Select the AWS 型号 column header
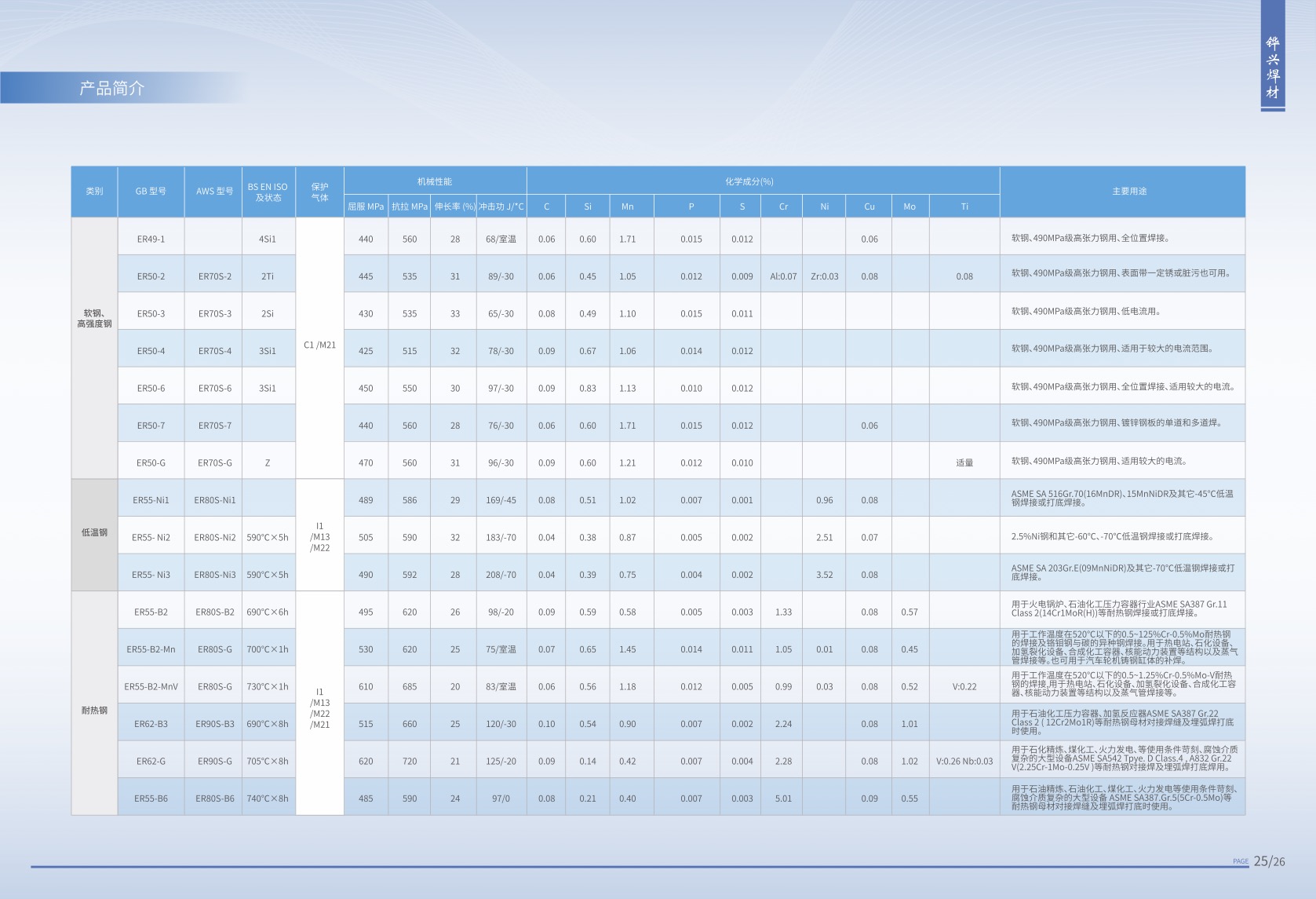Viewport: 1316px width, 899px height. coord(214,192)
